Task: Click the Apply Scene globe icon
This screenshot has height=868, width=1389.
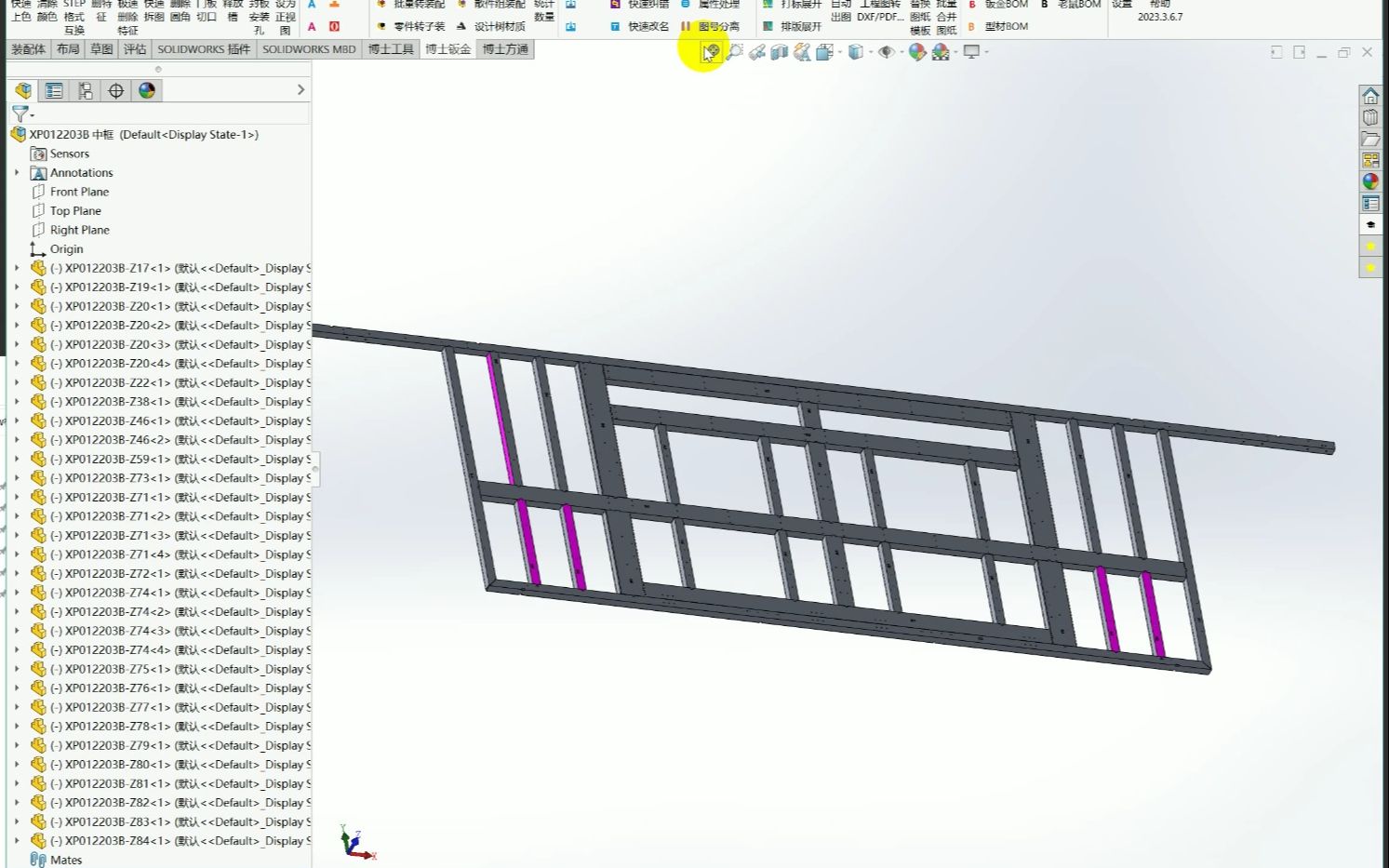Action: pyautogui.click(x=942, y=53)
